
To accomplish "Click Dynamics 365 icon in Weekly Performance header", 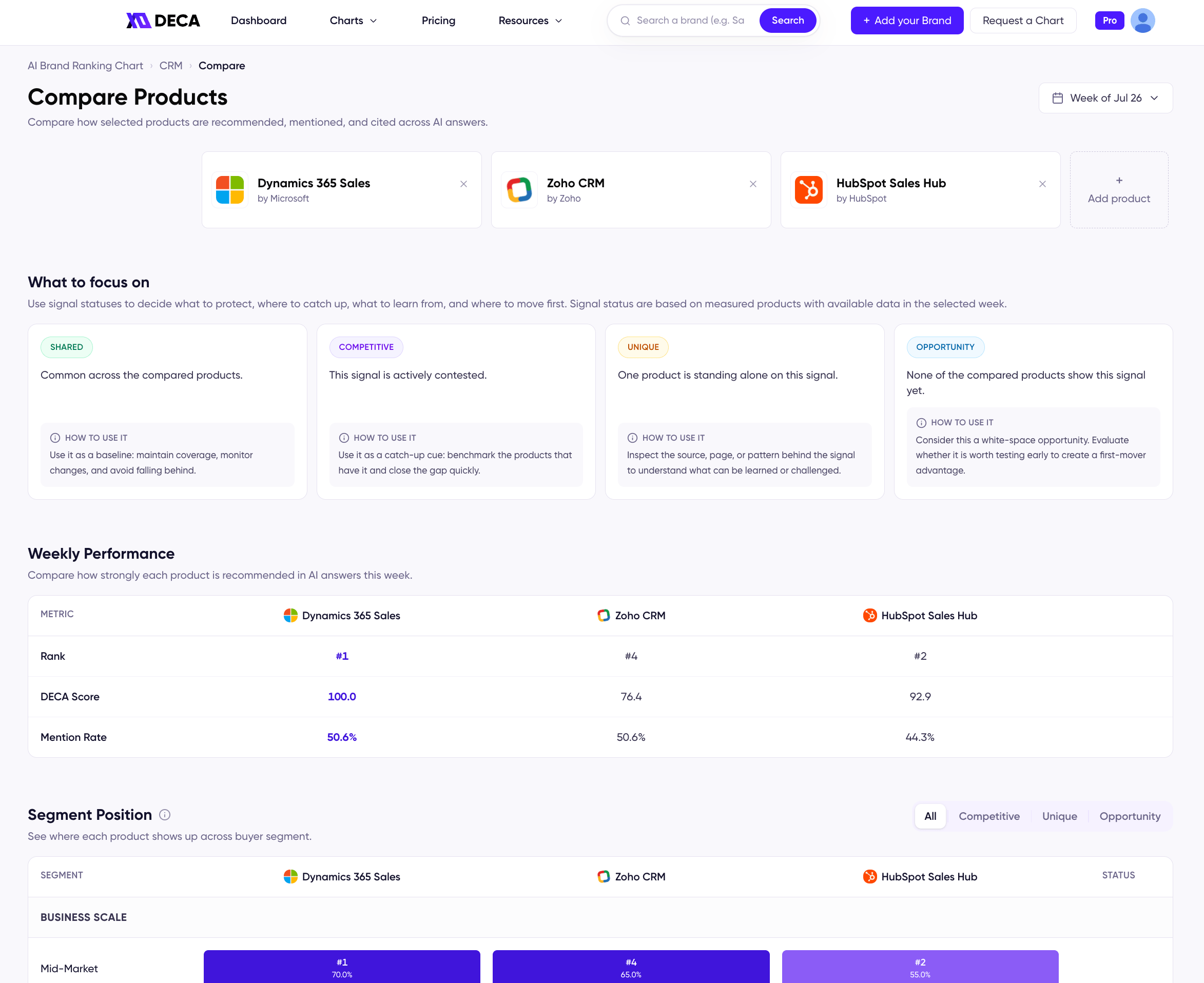I will (x=290, y=616).
